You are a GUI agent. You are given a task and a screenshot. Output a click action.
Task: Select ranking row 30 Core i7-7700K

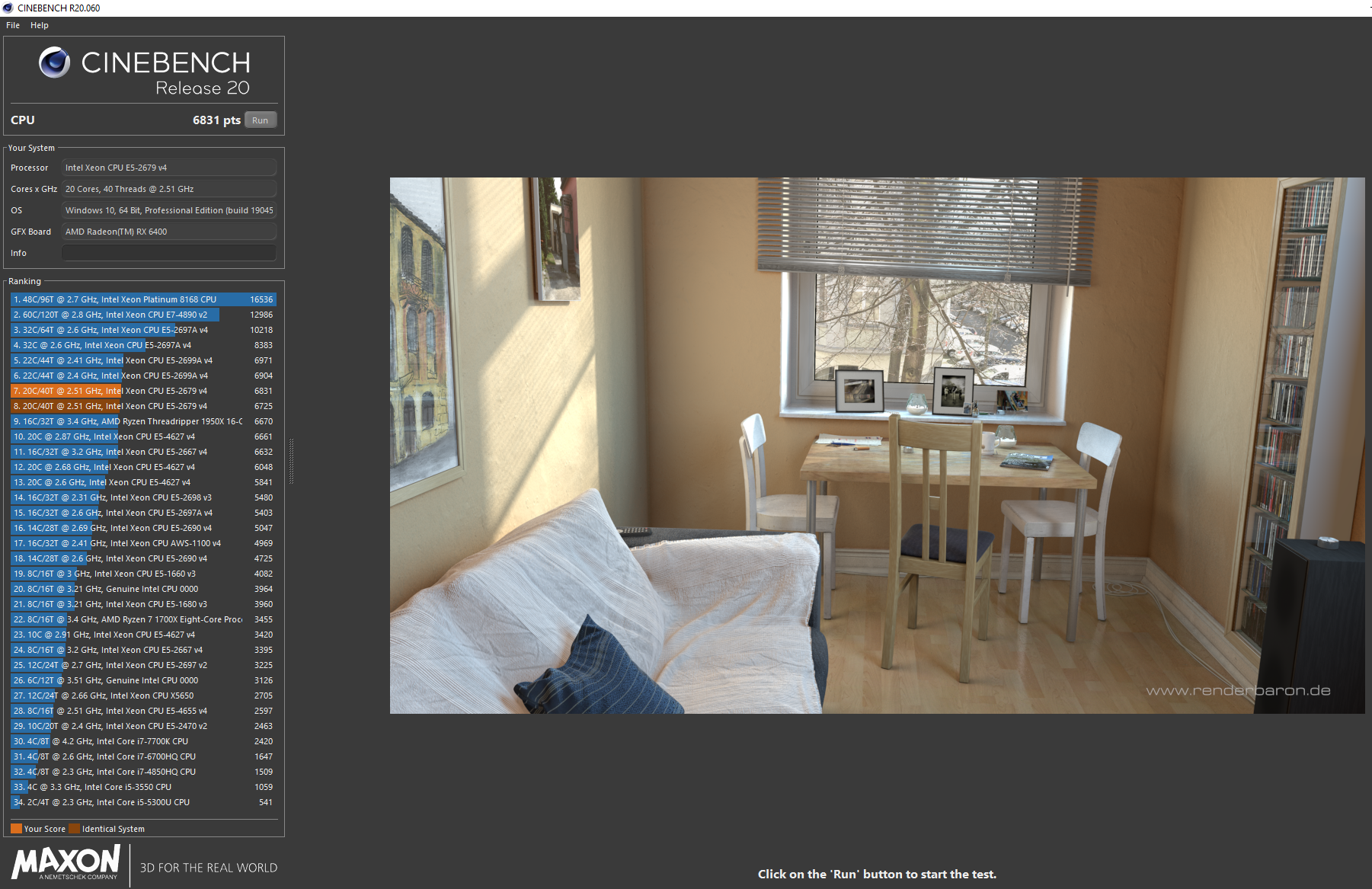pyautogui.click(x=143, y=741)
